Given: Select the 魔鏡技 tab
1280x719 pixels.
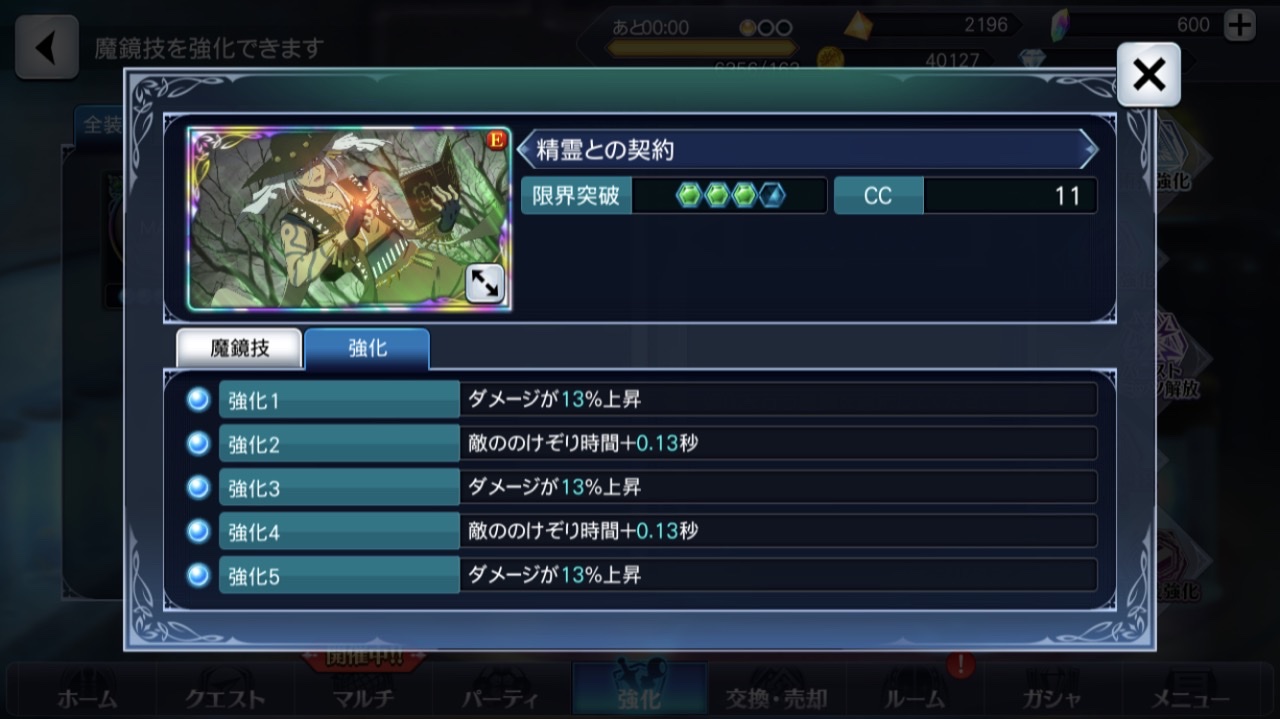Looking at the screenshot, I should [239, 348].
